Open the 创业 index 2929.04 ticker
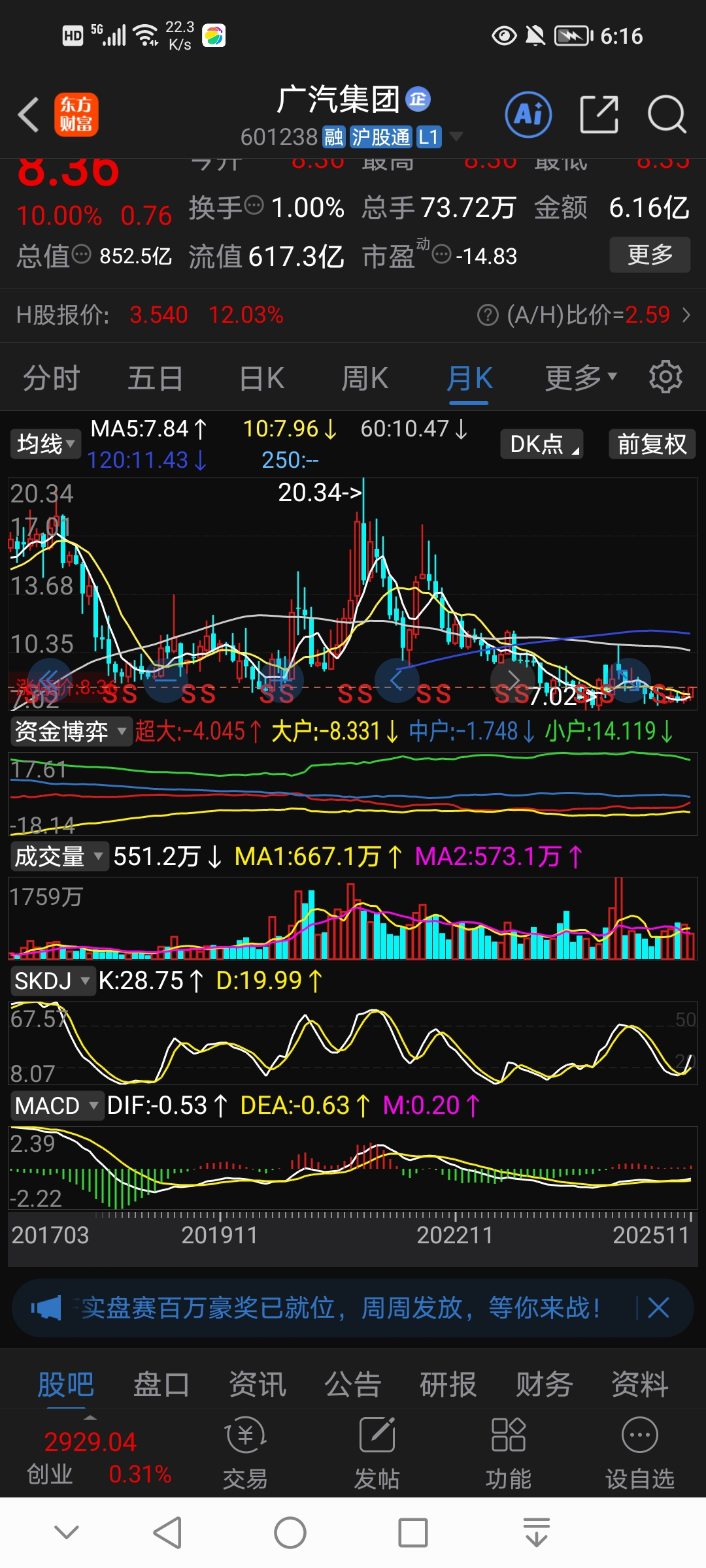The height and width of the screenshot is (1568, 706). (x=90, y=1457)
